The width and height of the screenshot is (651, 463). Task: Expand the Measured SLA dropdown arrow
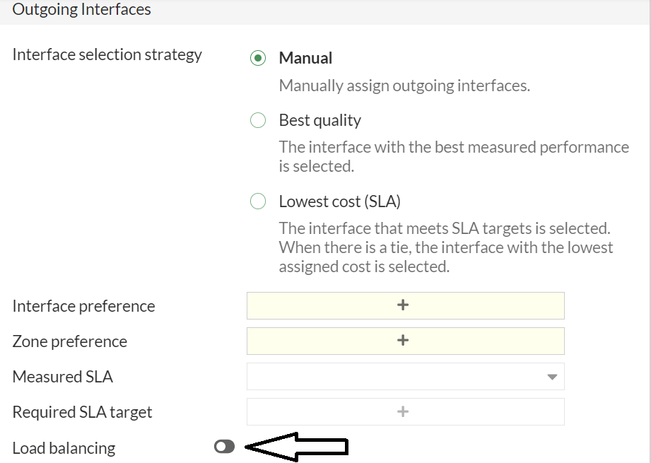tap(551, 377)
